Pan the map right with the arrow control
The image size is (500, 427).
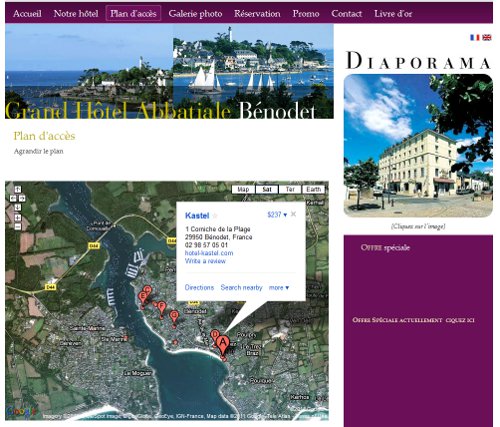point(22,198)
